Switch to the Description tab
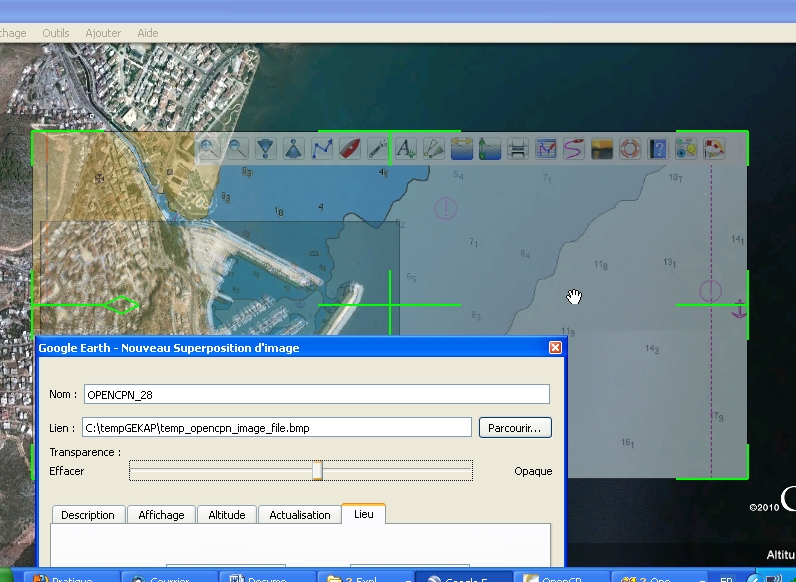796x582 pixels. point(88,515)
